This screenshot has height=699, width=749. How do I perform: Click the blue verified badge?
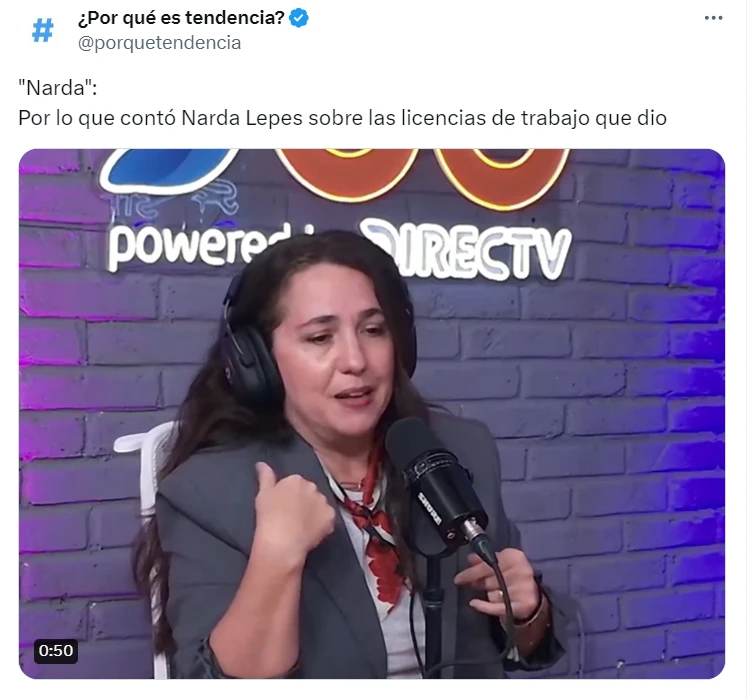point(299,18)
